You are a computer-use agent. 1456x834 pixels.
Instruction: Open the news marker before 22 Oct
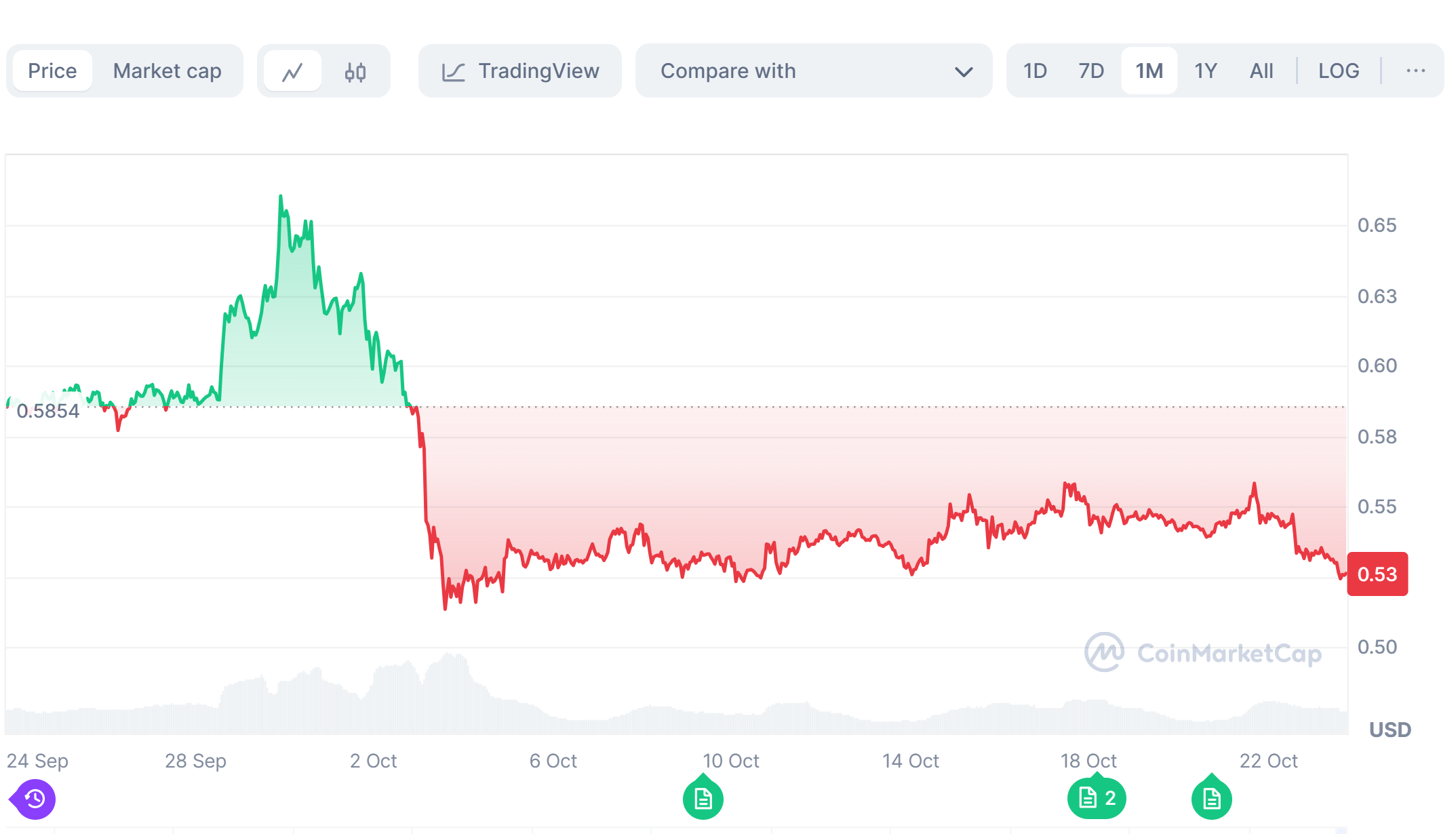(x=1211, y=799)
